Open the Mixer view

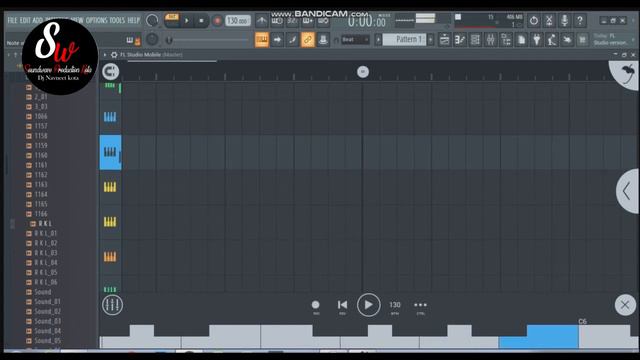pos(491,40)
